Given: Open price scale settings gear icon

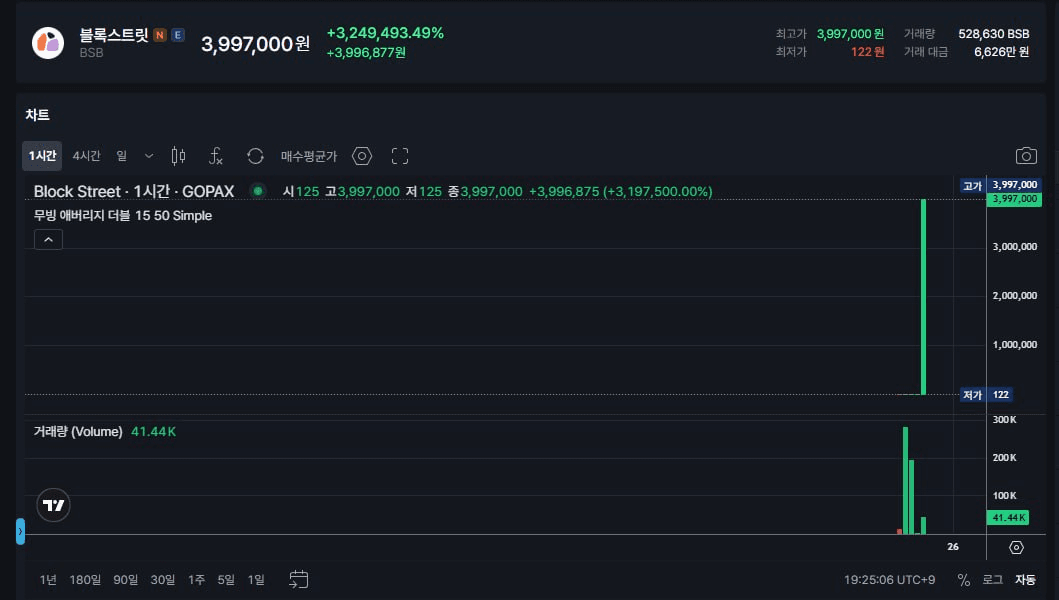Looking at the screenshot, I should (1016, 547).
